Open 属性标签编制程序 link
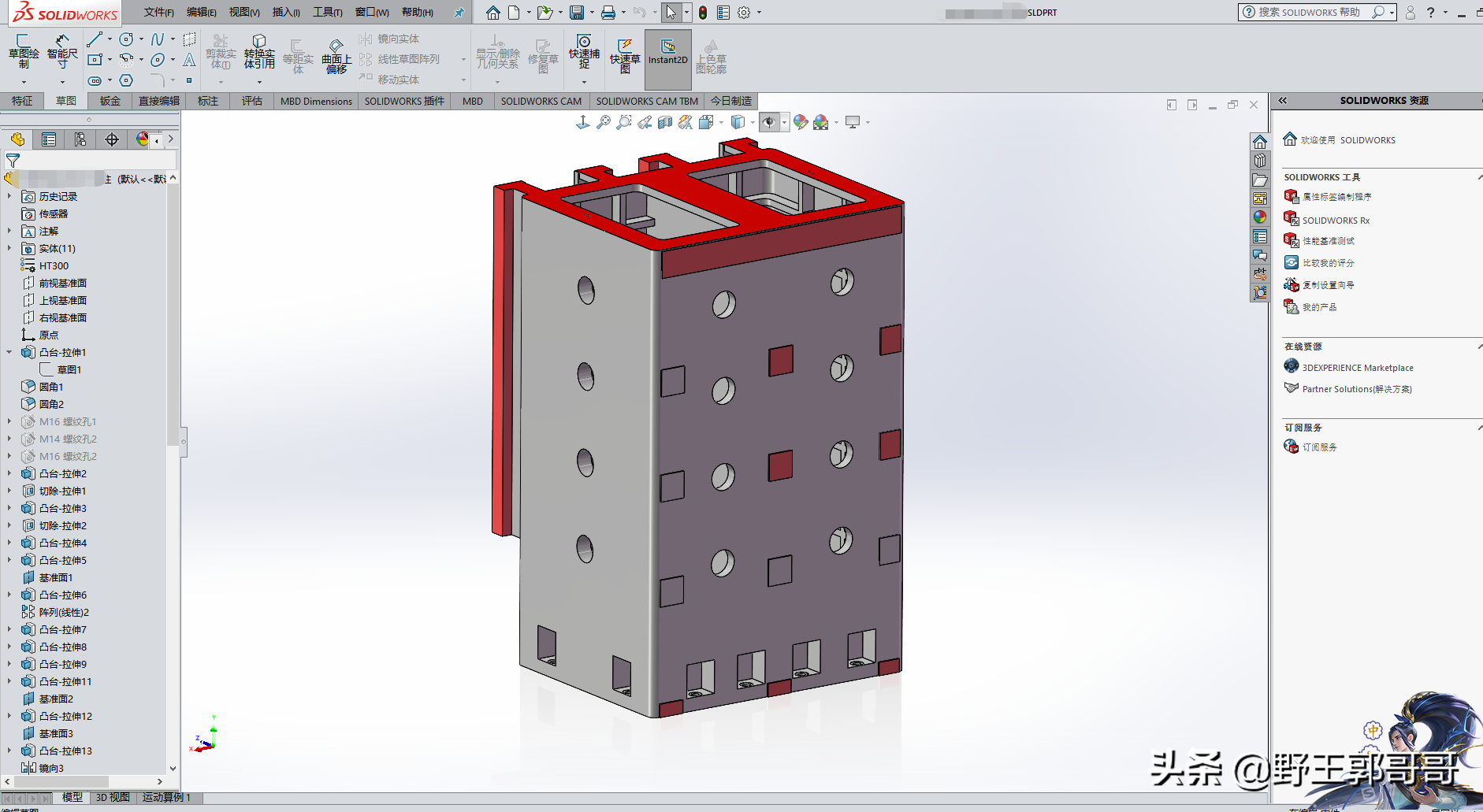1483x812 pixels. (x=1336, y=197)
